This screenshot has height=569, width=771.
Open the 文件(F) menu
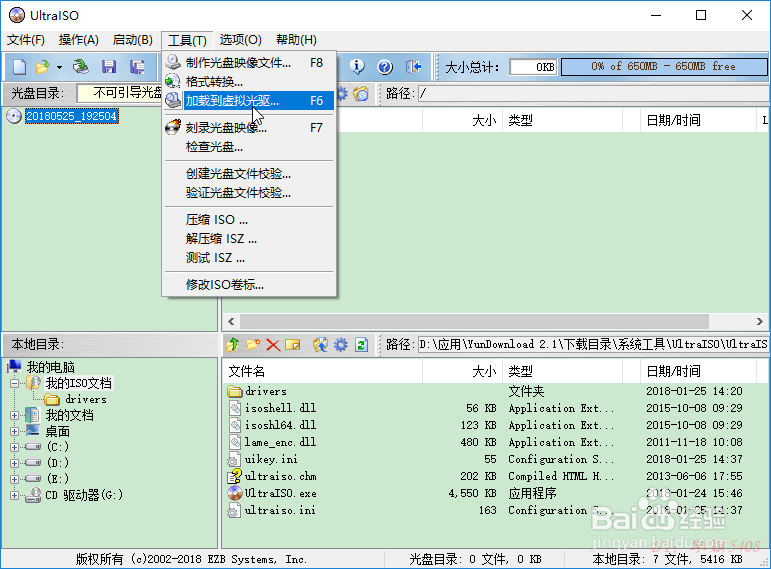click(x=26, y=40)
